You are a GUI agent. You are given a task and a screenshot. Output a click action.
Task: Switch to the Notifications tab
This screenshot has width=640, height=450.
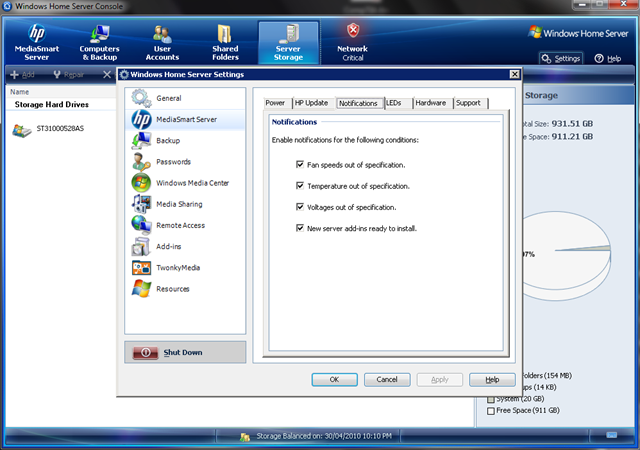pos(358,103)
